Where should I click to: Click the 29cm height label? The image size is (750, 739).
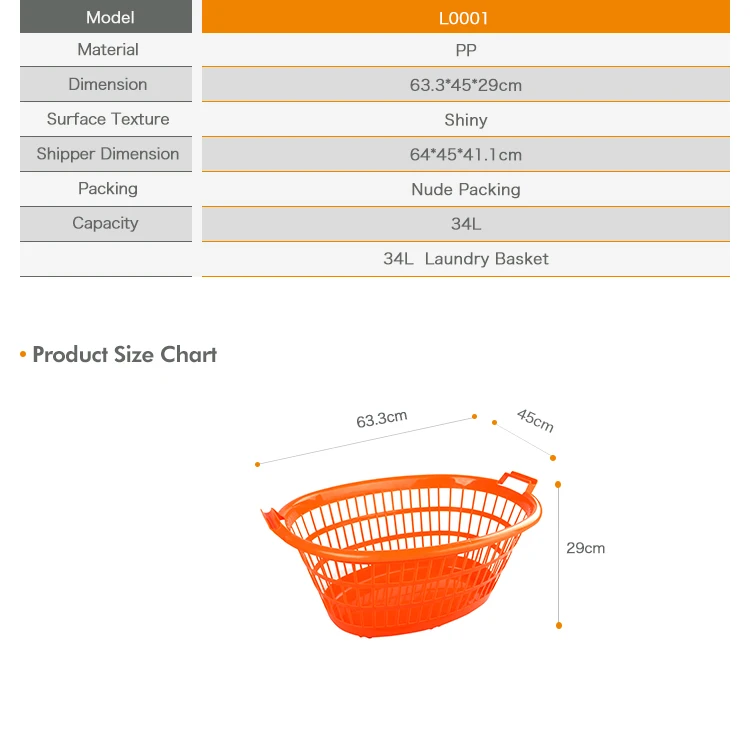pos(585,548)
